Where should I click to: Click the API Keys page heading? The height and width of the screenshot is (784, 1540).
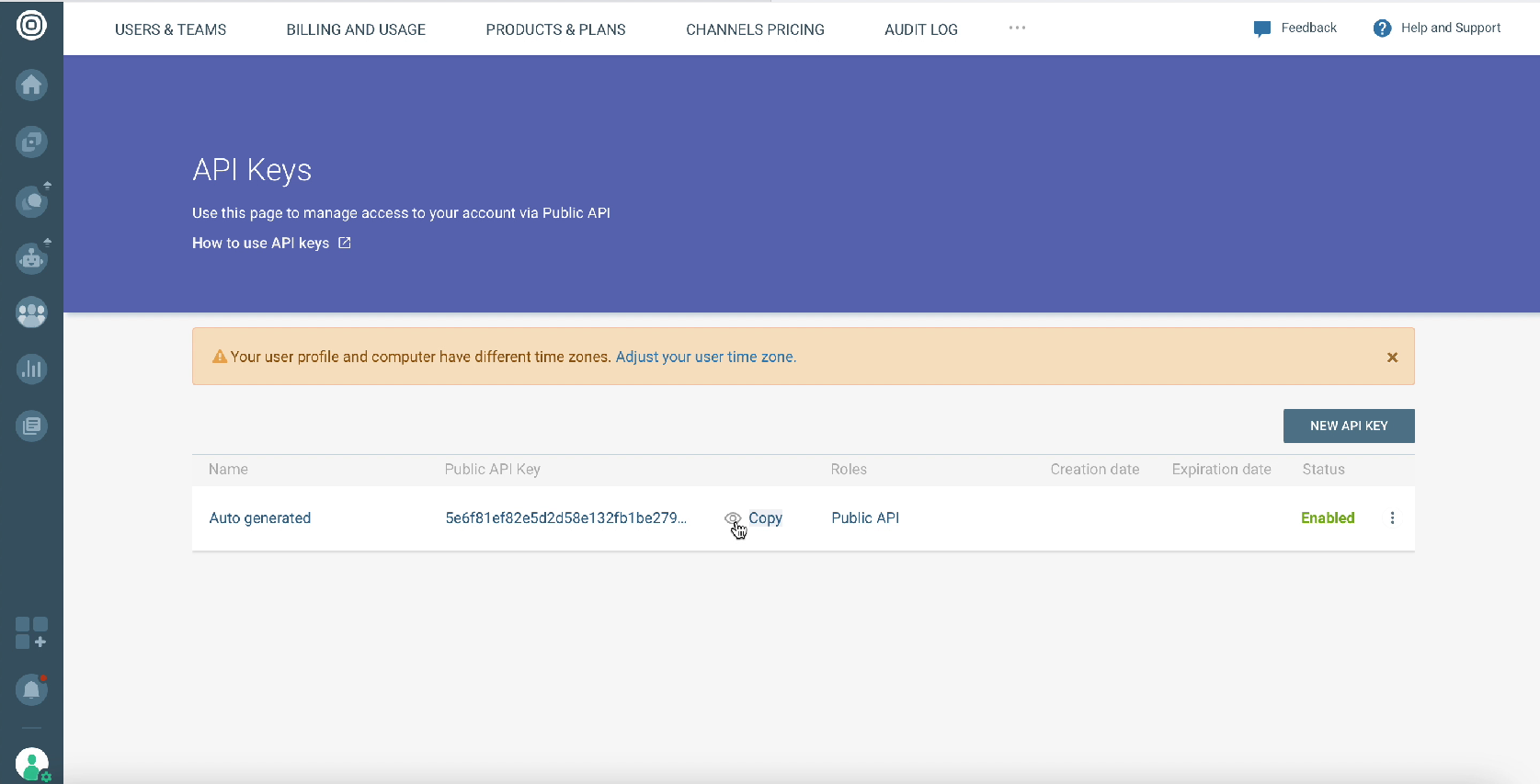click(x=252, y=170)
